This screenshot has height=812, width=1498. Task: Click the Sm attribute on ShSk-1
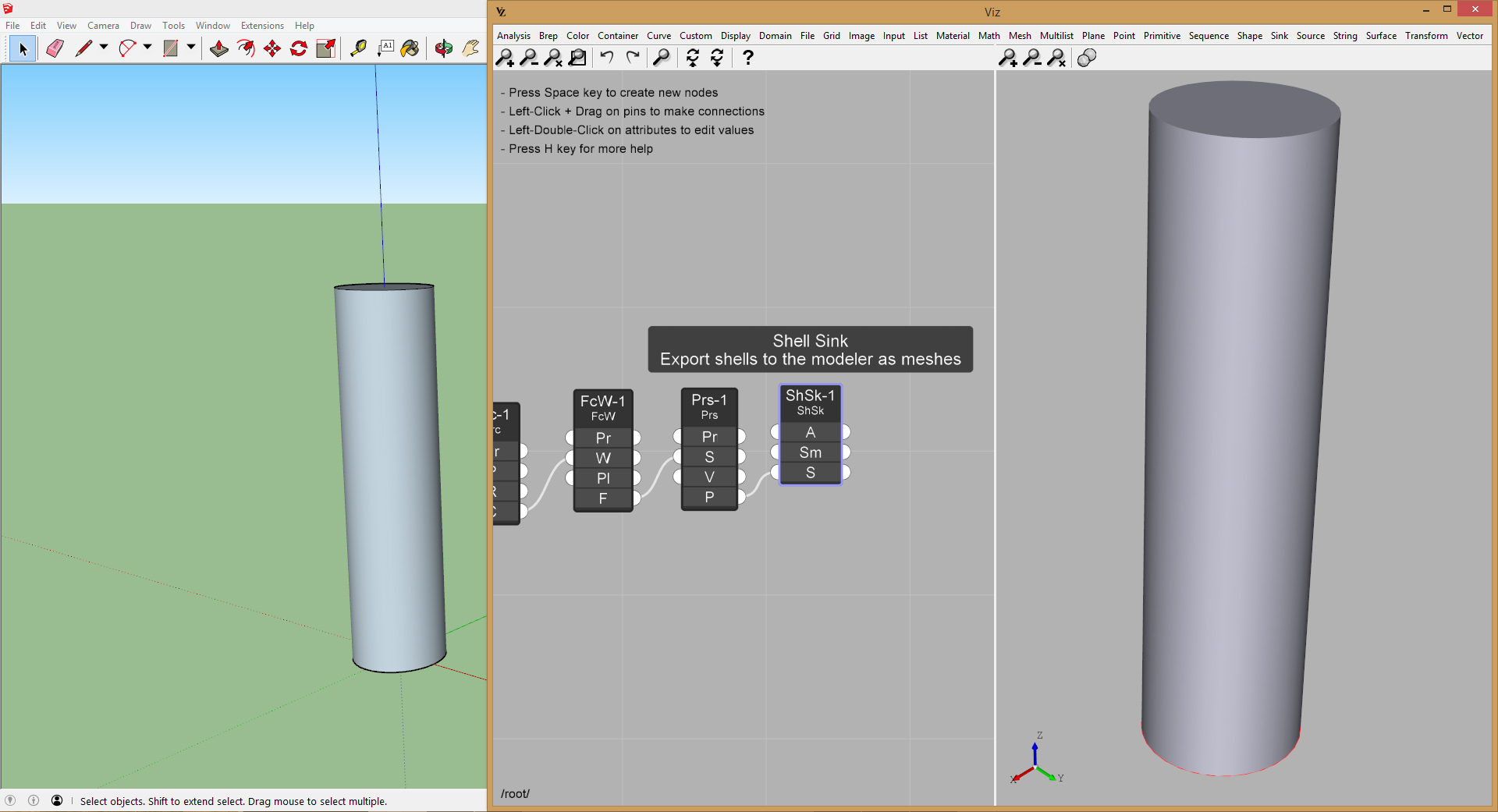[810, 452]
